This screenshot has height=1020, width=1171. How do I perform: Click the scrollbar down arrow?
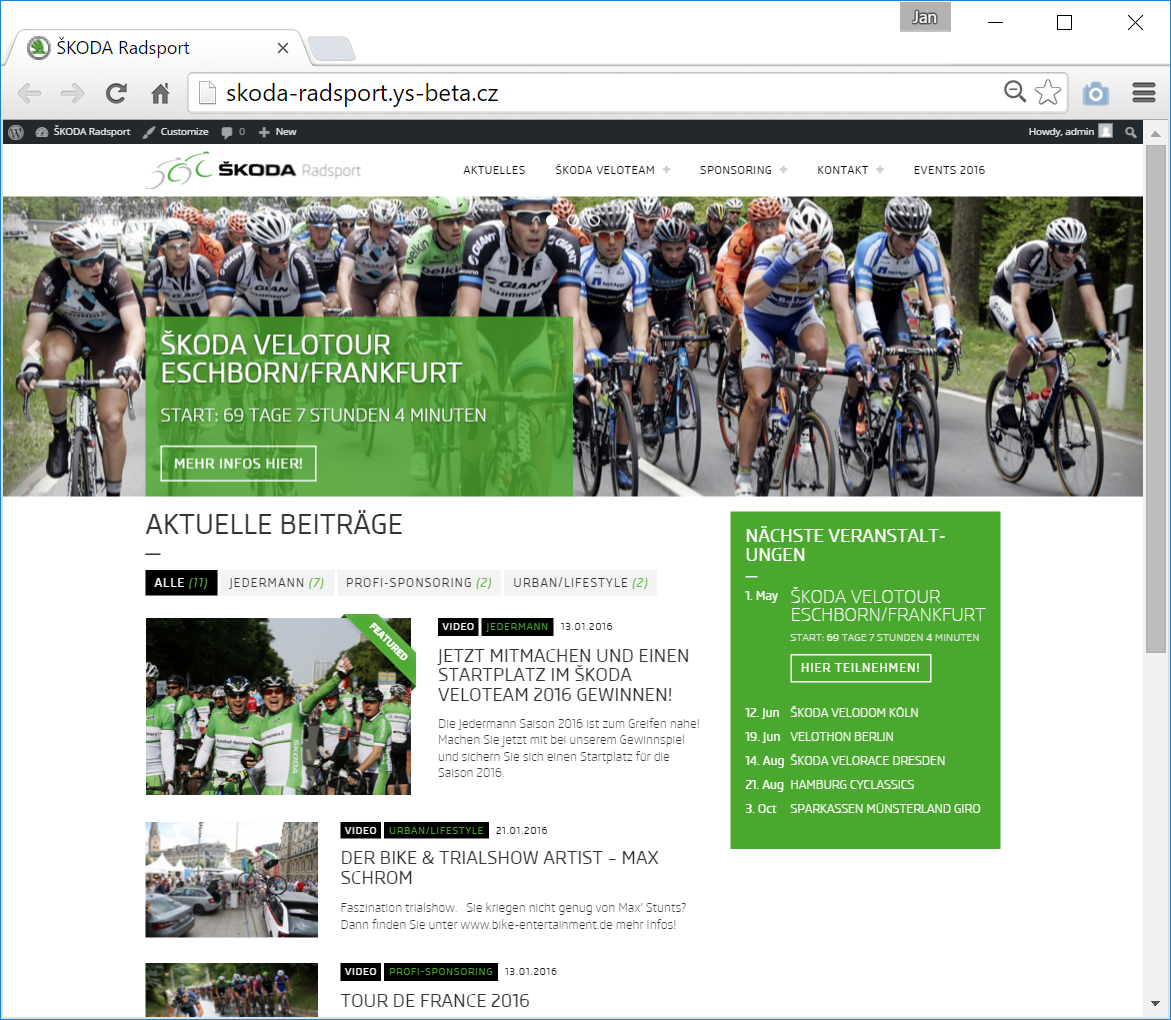(x=1156, y=1004)
